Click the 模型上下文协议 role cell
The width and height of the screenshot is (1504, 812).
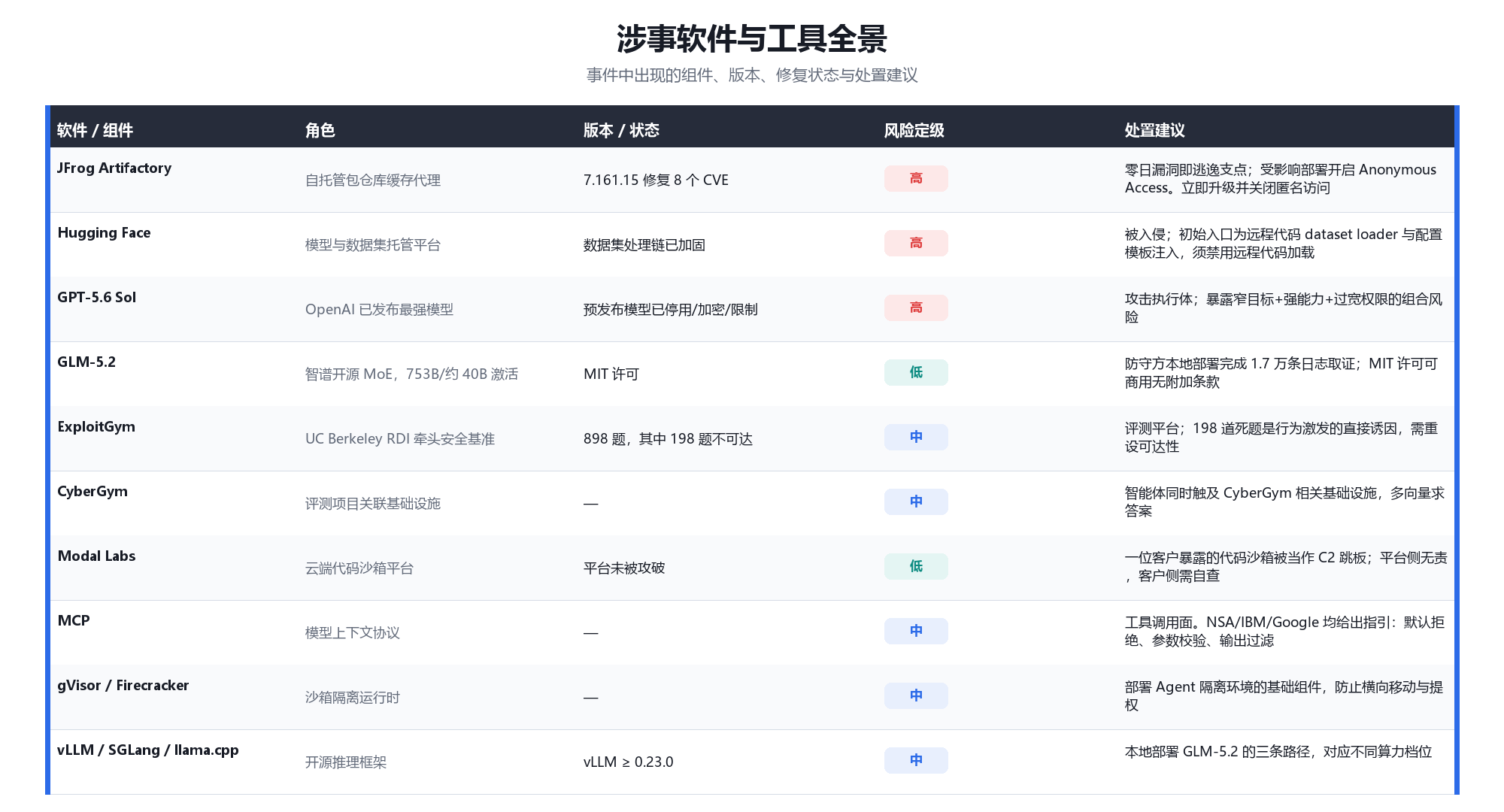(x=353, y=632)
